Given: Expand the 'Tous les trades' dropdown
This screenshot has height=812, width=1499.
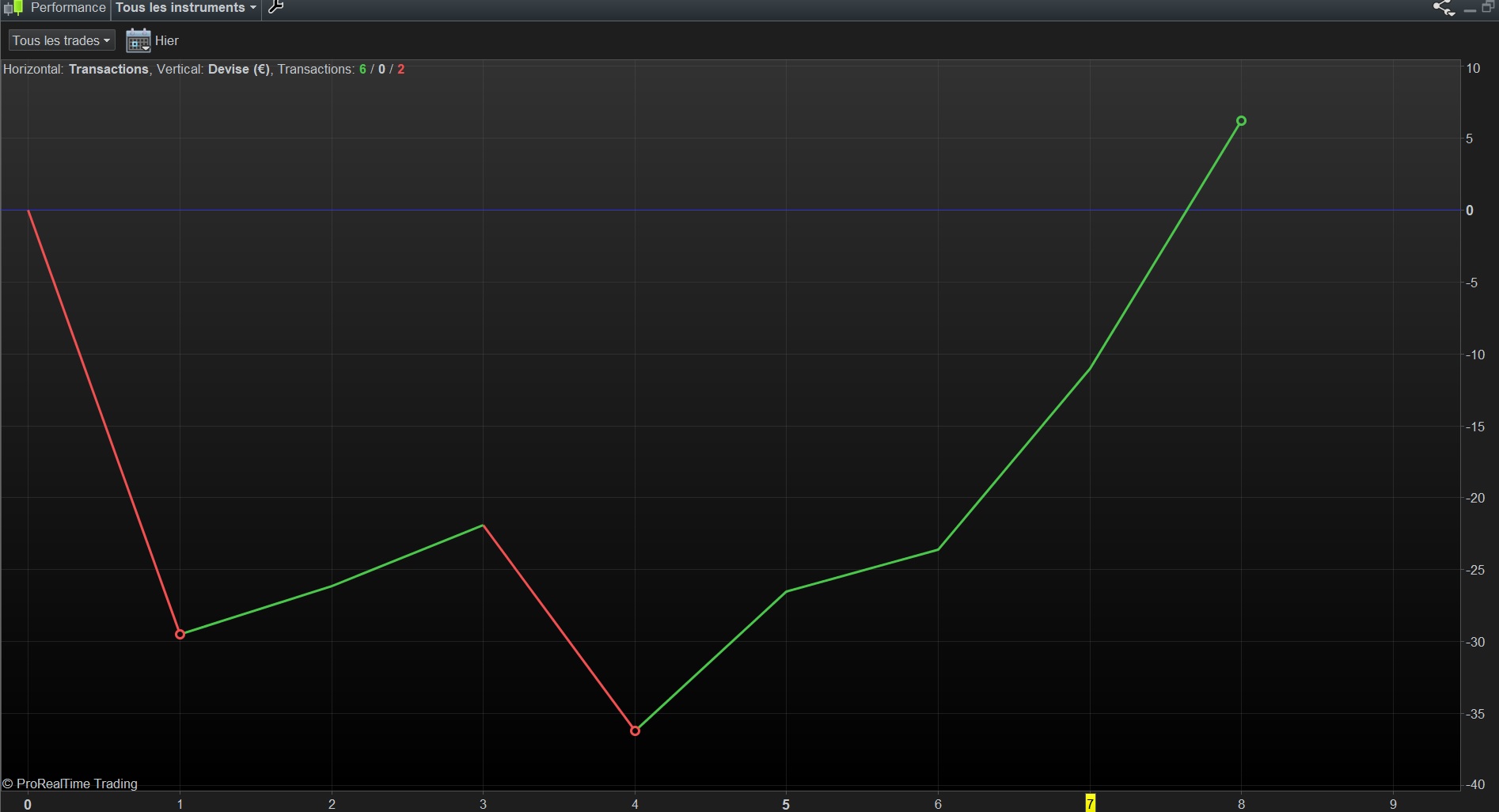Looking at the screenshot, I should tap(62, 40).
